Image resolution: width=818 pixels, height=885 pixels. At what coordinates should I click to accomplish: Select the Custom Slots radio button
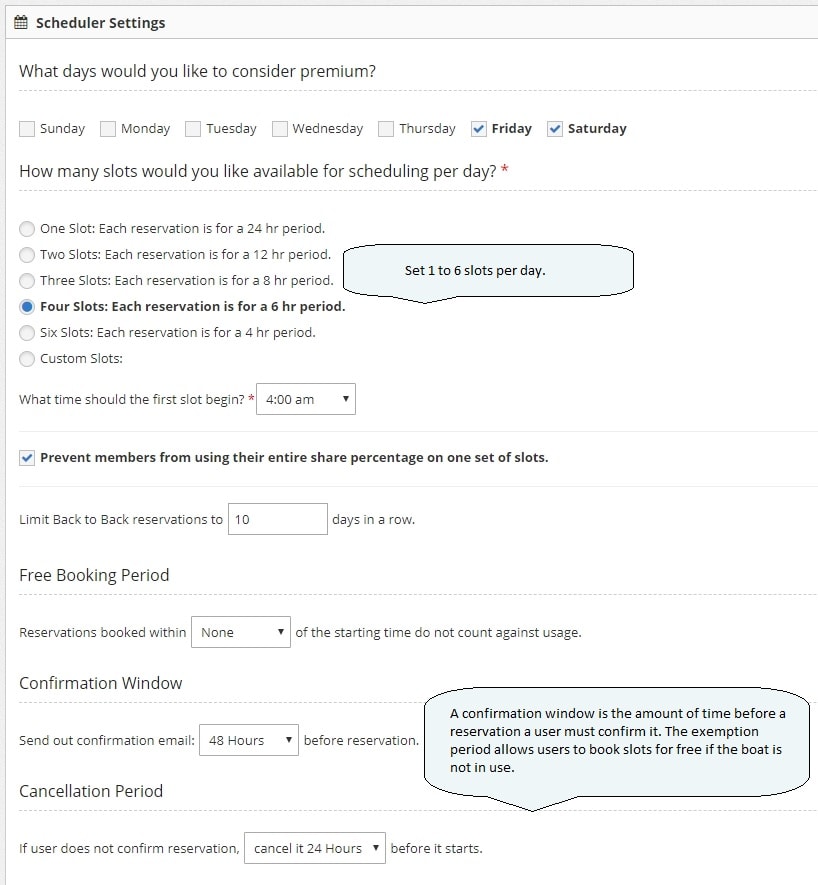coord(27,358)
